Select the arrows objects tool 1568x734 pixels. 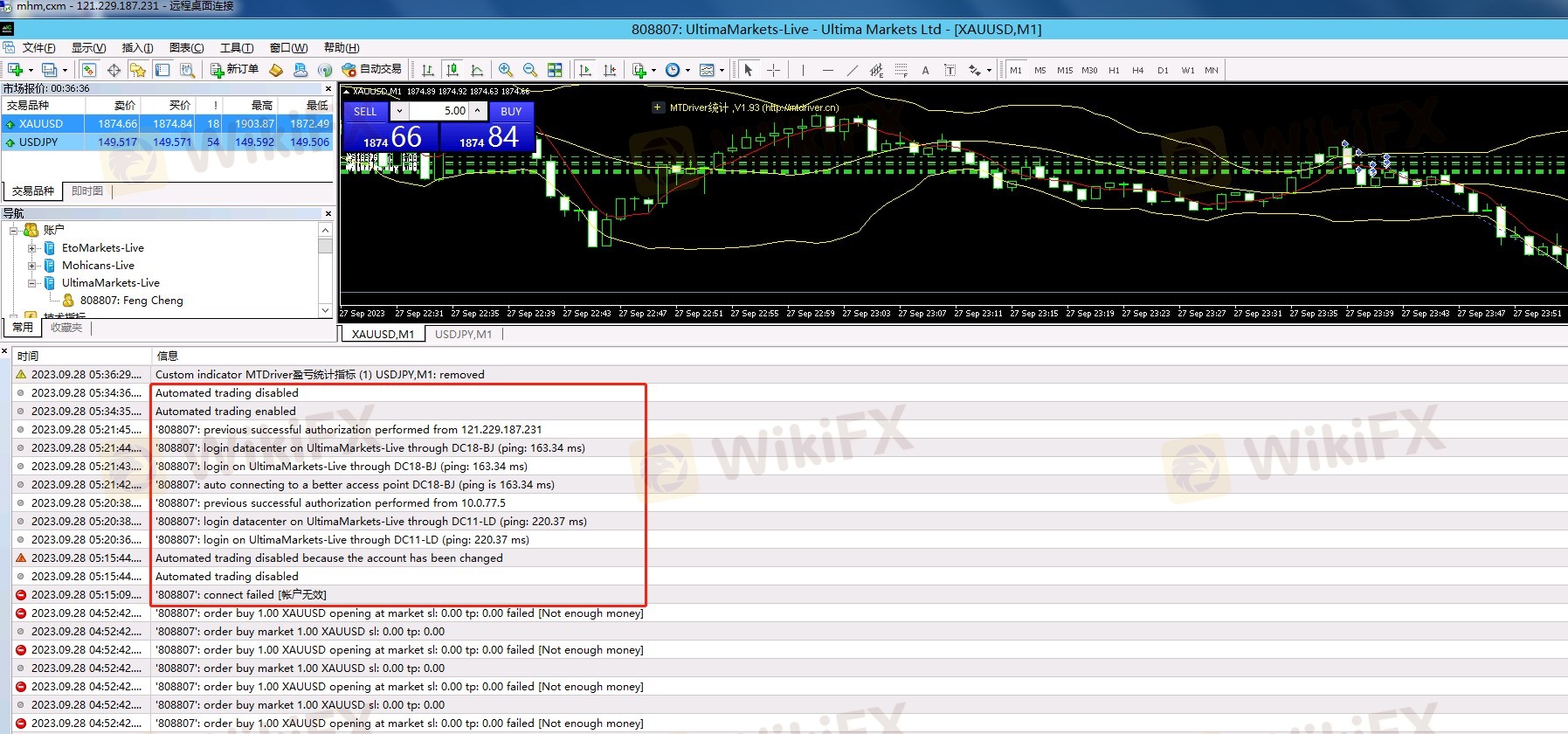tap(975, 70)
